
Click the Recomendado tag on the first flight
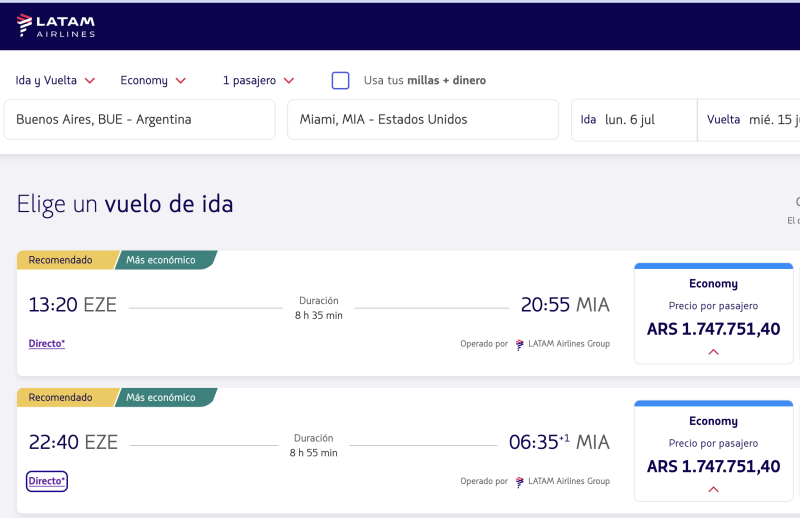pyautogui.click(x=62, y=260)
